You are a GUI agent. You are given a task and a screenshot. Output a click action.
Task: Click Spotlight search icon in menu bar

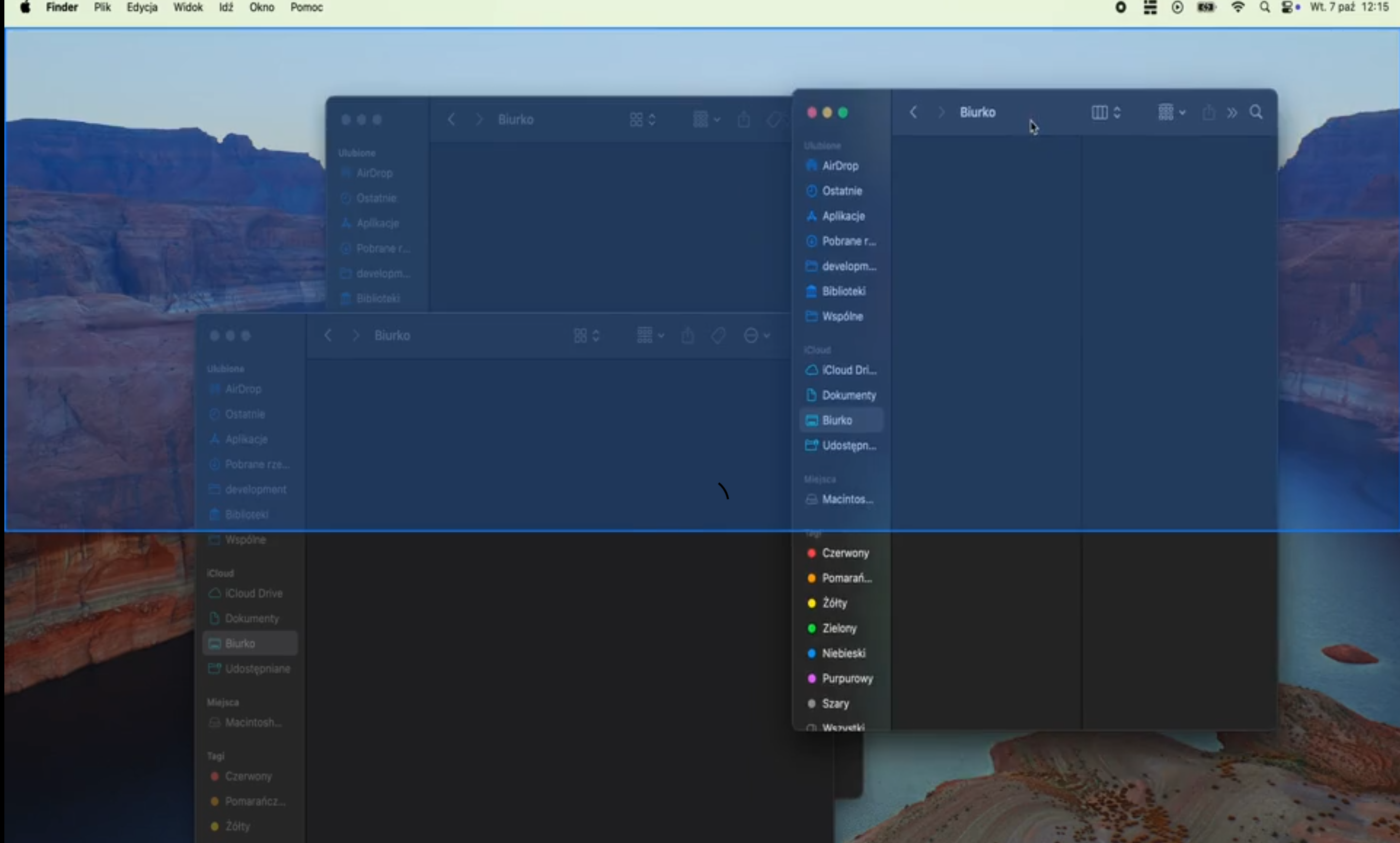tap(1264, 7)
